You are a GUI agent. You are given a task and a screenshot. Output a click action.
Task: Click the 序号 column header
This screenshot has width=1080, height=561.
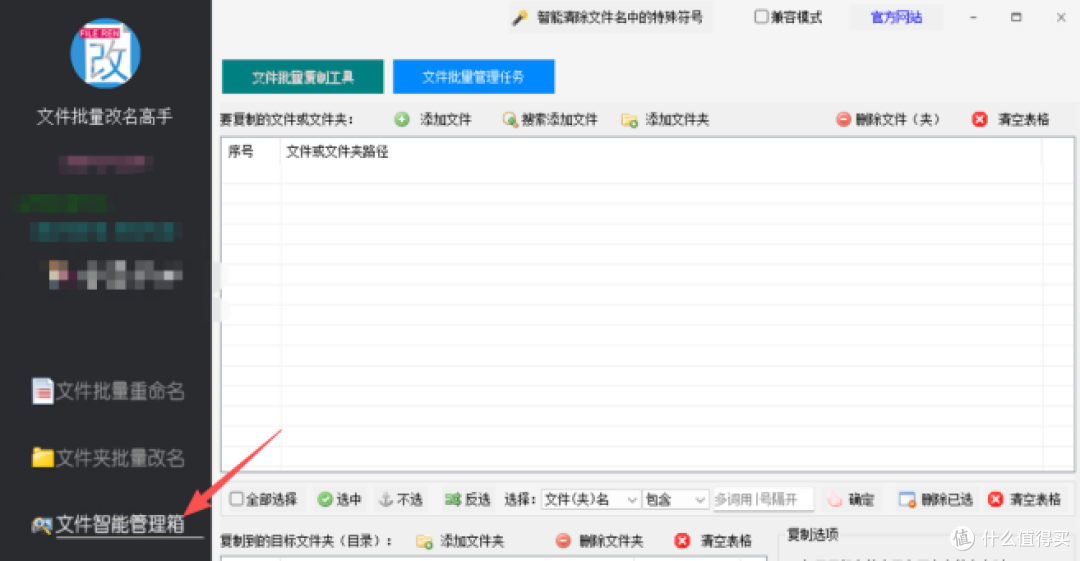[240, 152]
